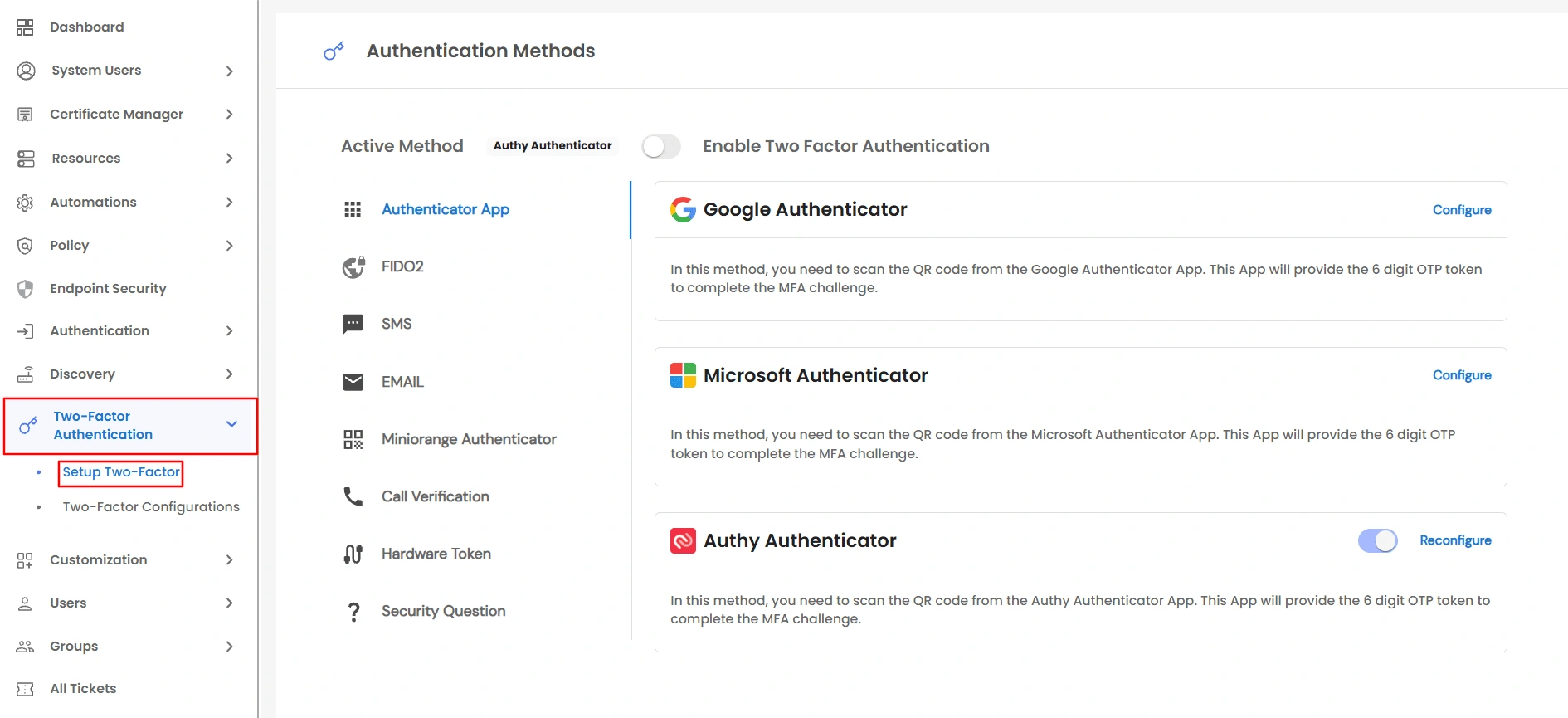
Task: Expand the Discovery chevron
Action: pos(230,374)
